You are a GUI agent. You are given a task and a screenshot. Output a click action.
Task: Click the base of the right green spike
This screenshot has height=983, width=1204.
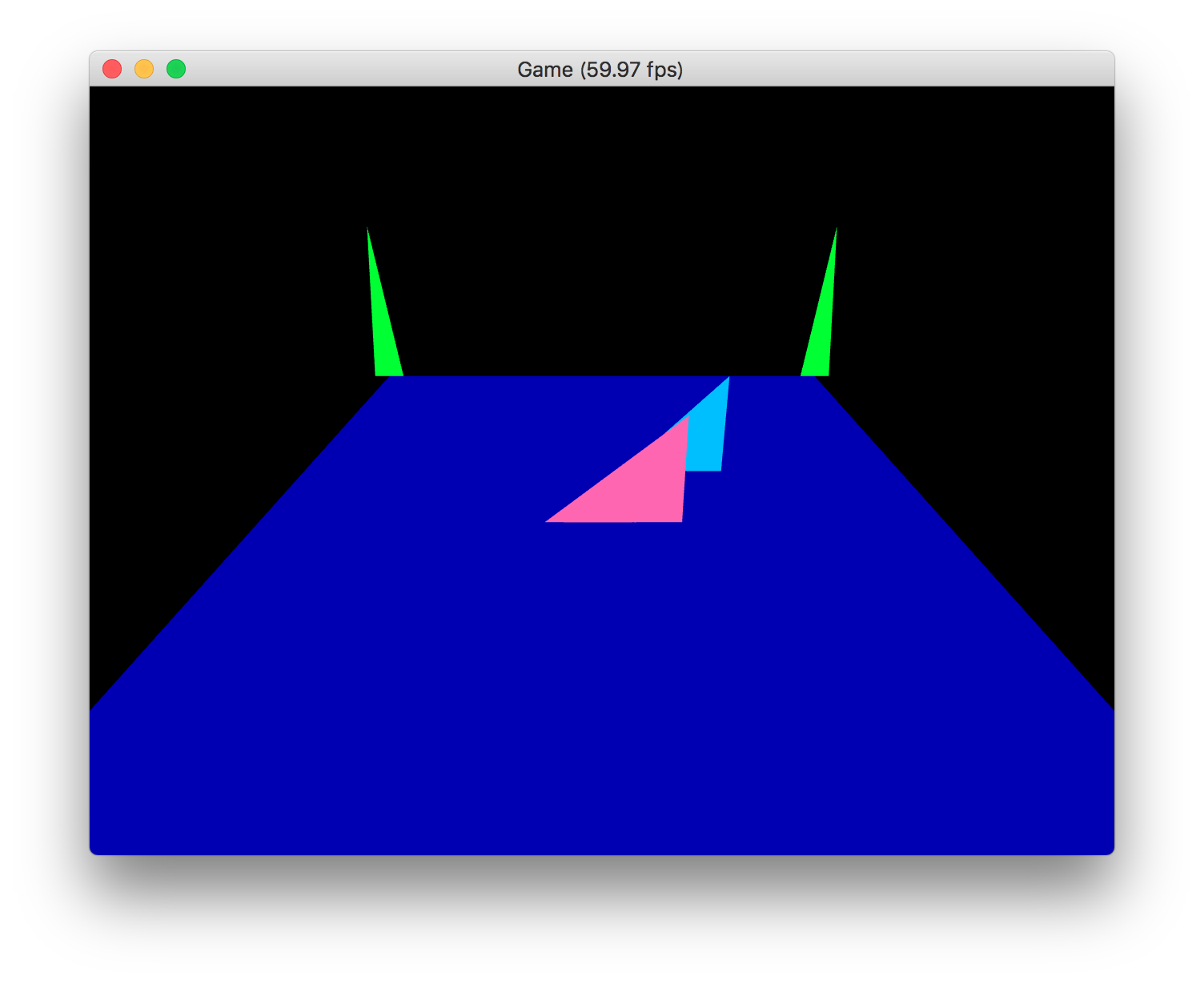[817, 370]
